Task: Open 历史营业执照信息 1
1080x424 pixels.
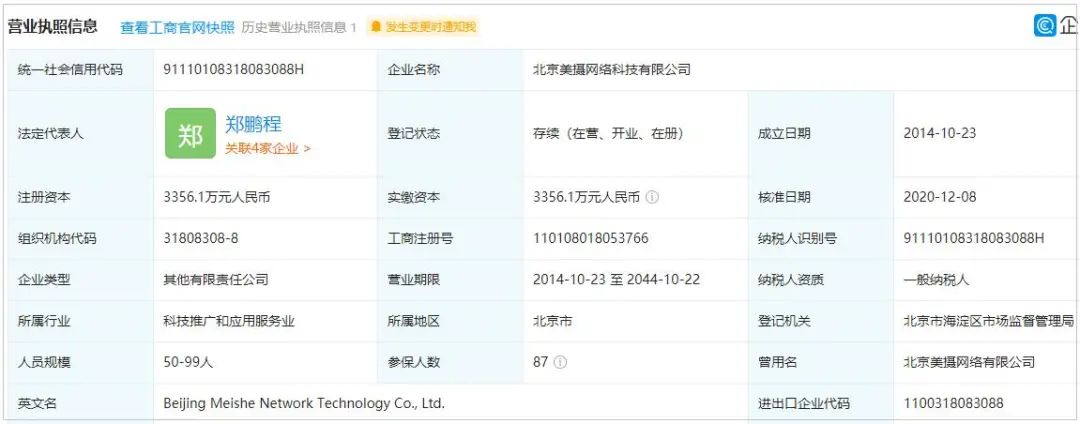Action: point(299,28)
